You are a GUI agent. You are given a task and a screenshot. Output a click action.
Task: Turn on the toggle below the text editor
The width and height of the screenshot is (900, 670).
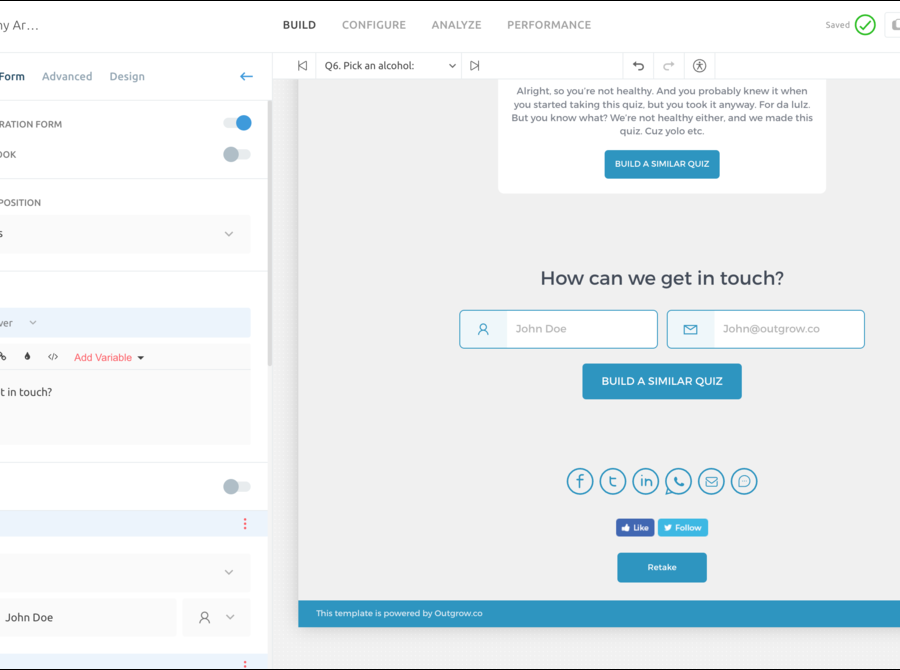click(237, 486)
